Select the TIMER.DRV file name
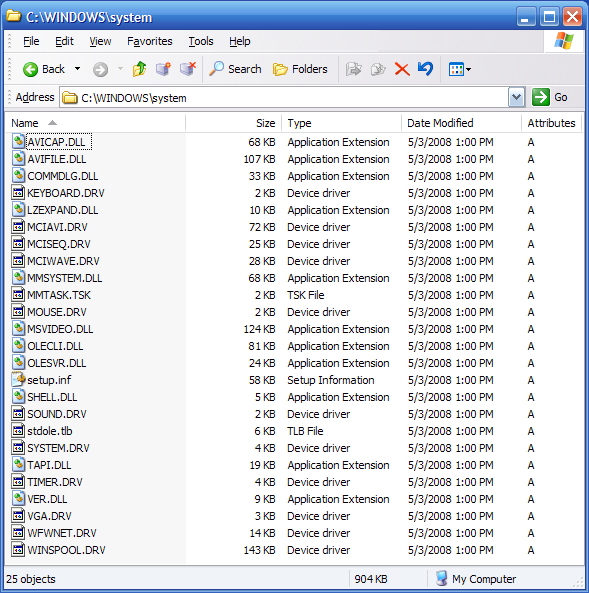 pos(55,482)
